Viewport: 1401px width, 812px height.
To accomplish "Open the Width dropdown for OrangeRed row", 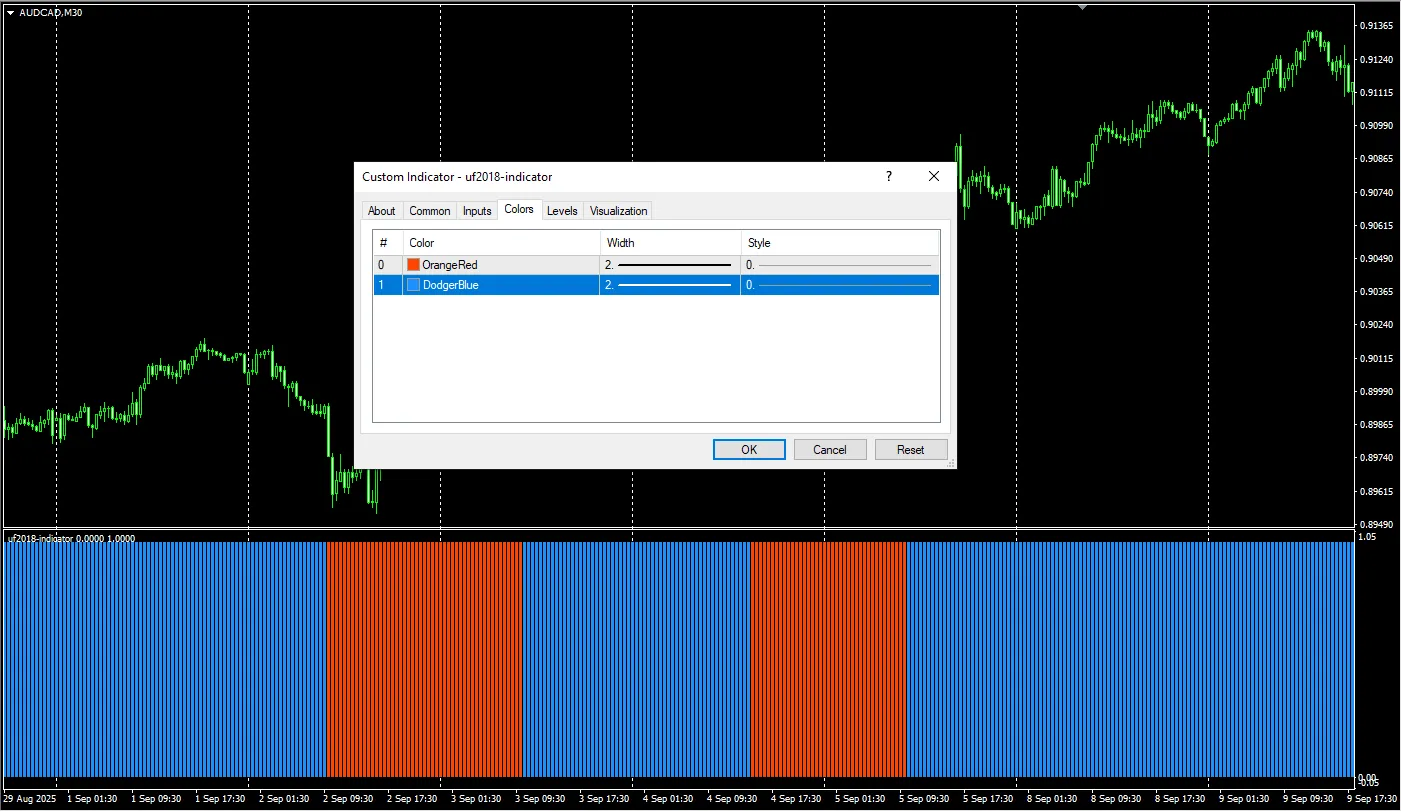I will pos(670,265).
